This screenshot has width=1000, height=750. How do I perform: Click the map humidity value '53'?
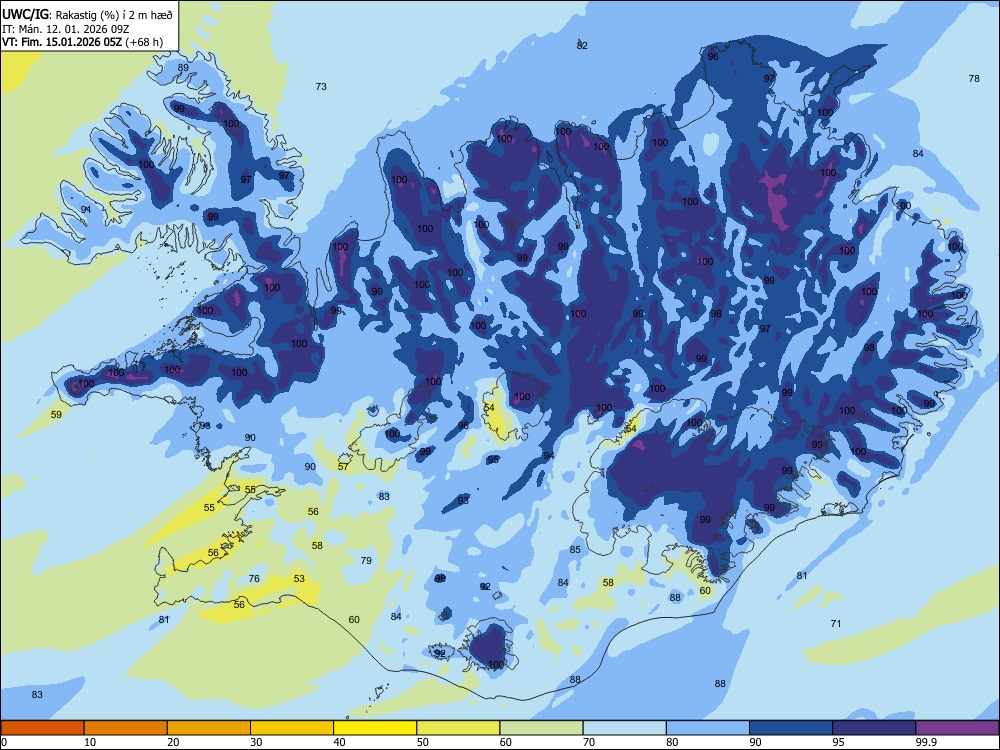point(299,578)
